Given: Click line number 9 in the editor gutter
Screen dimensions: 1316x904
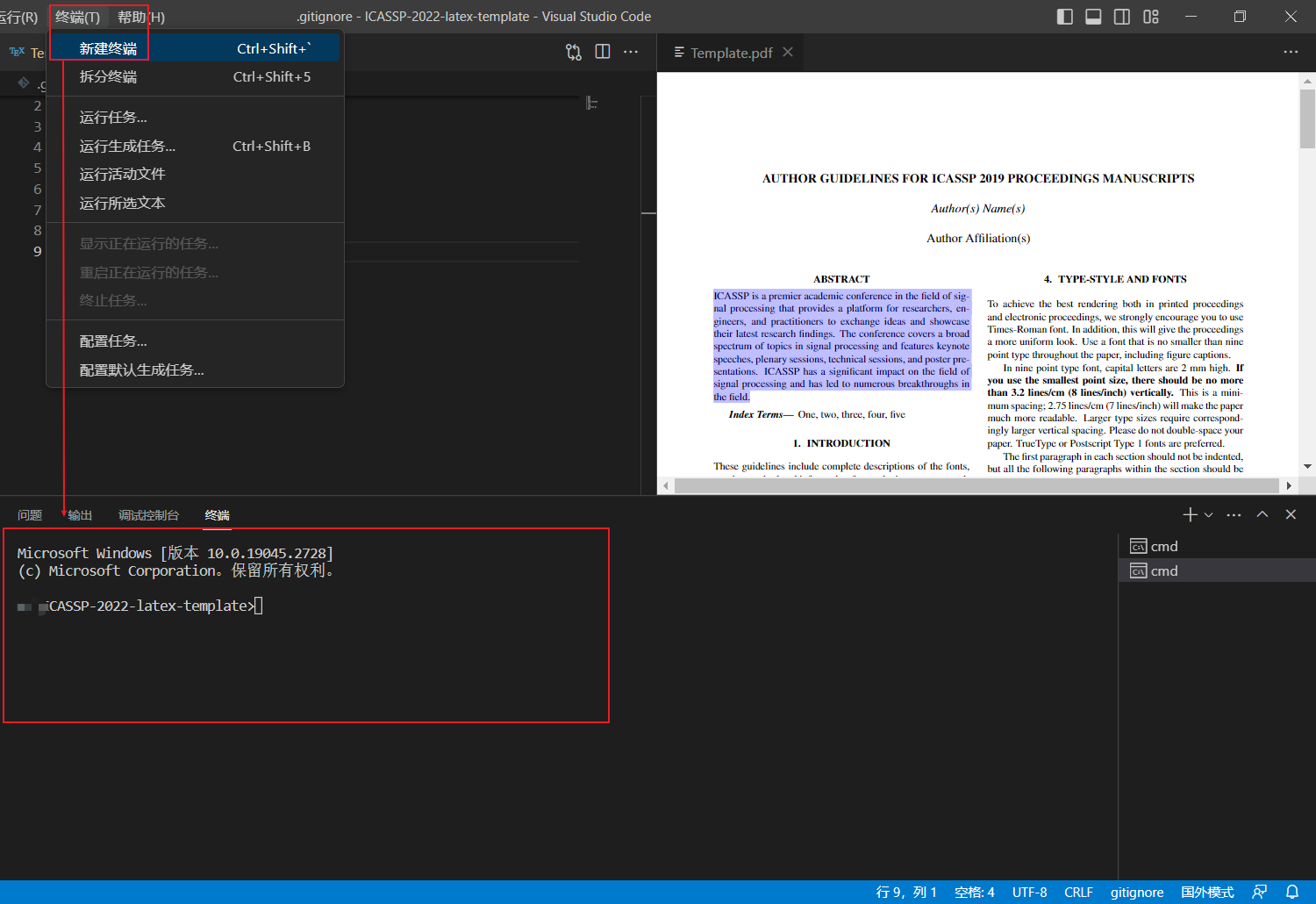Looking at the screenshot, I should click(x=38, y=251).
